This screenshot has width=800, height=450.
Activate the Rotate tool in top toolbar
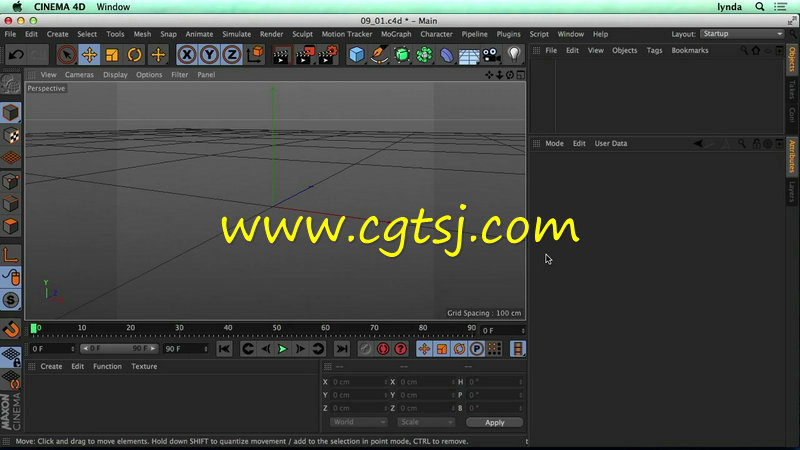pos(134,55)
